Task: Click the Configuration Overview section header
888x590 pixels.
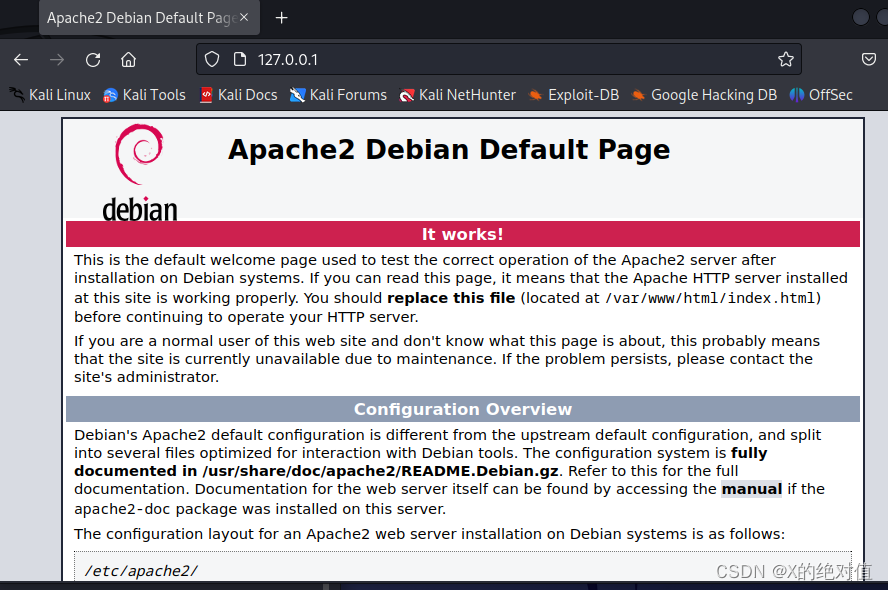Action: click(x=463, y=409)
